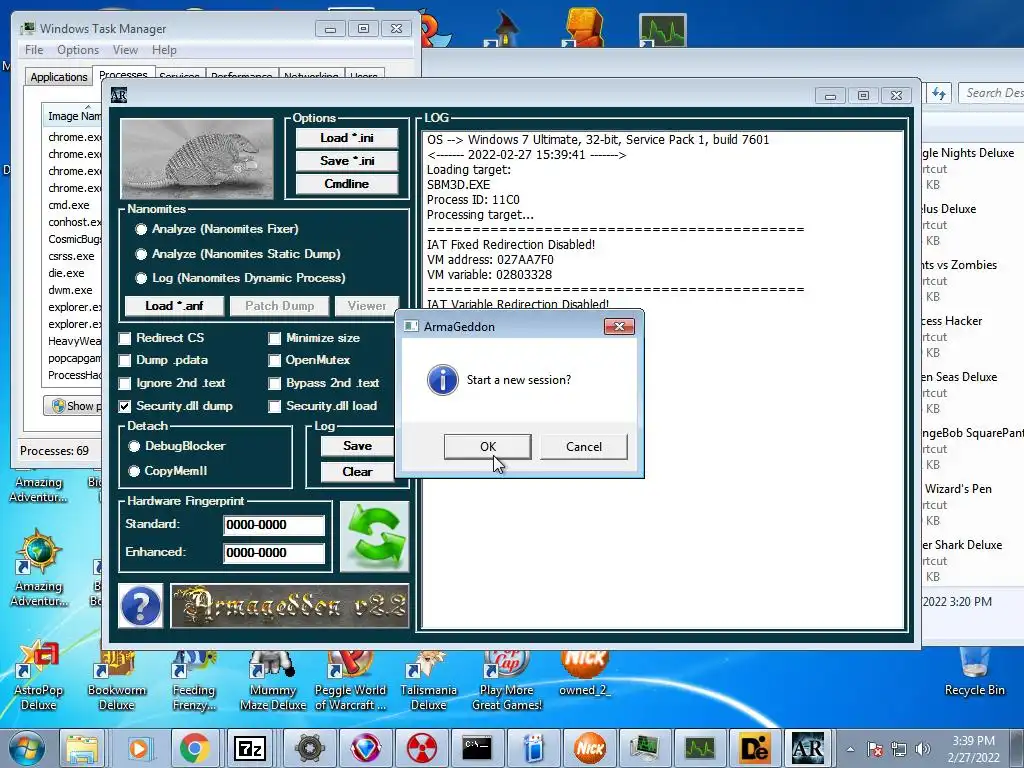Open Feeding Frenzy desktop shortcut

pos(193,679)
